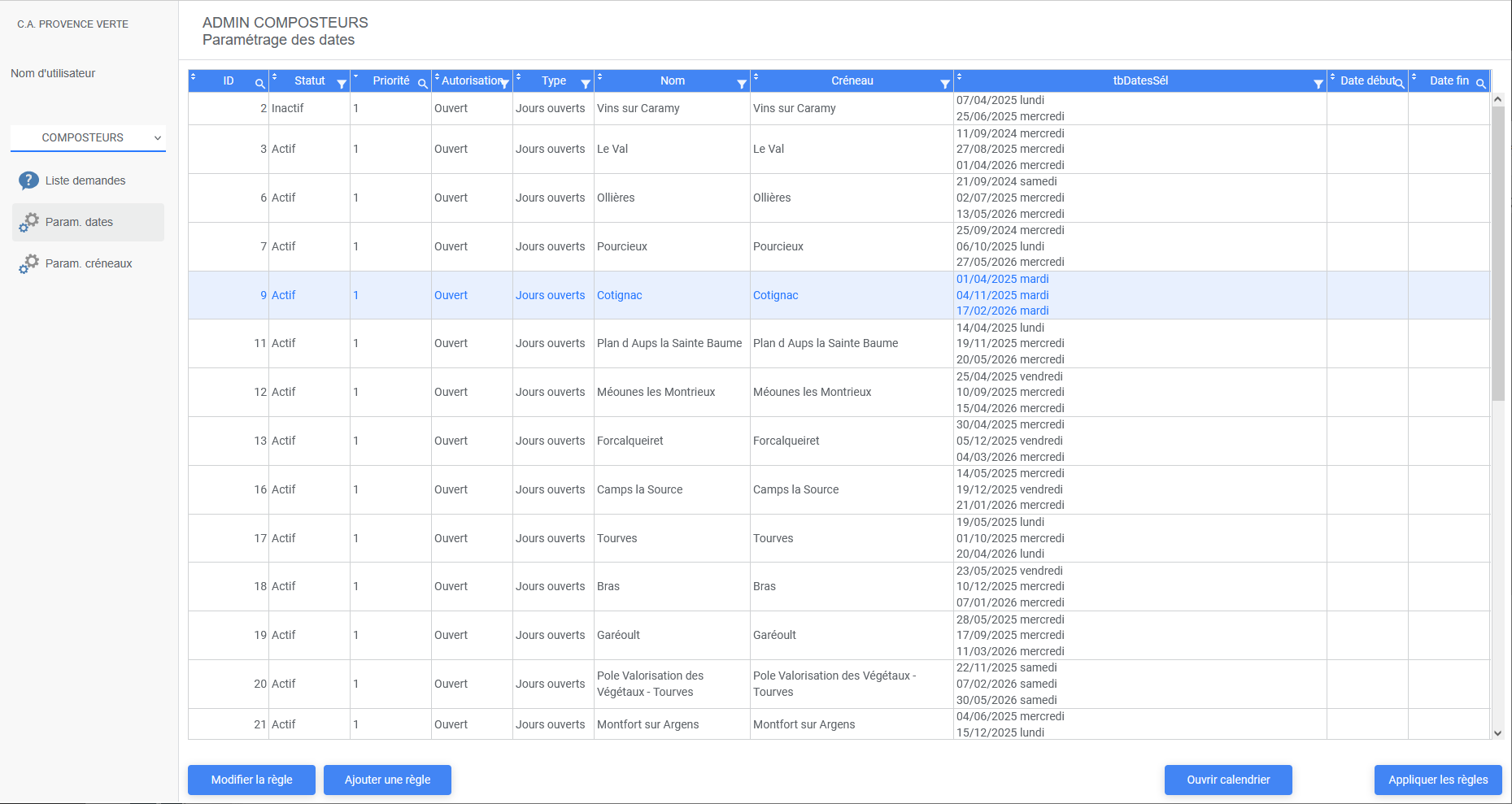Click the ID column search icon
The image size is (1512, 804).
tap(259, 84)
